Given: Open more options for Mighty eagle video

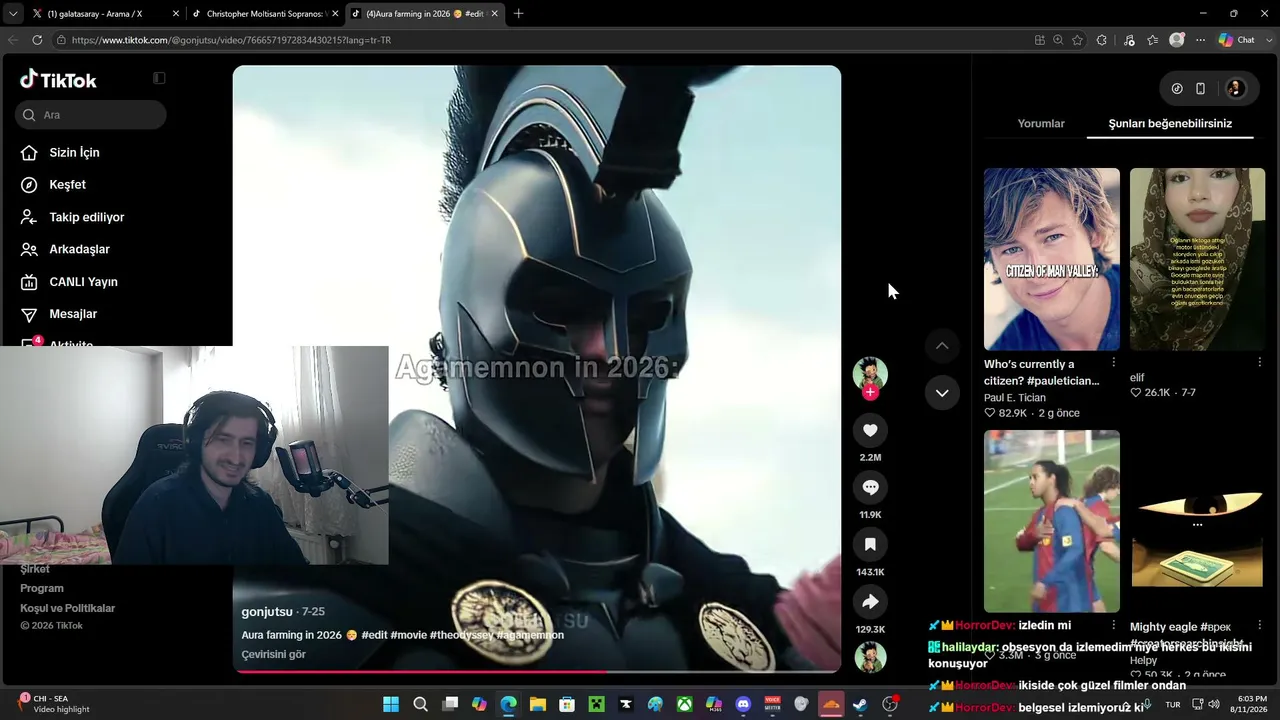Looking at the screenshot, I should pyautogui.click(x=1259, y=626).
